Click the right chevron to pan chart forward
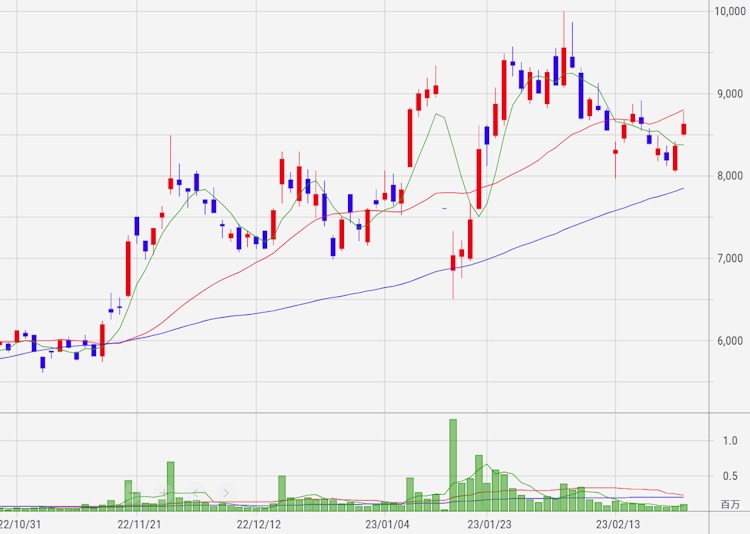The height and width of the screenshot is (534, 750). (x=226, y=492)
